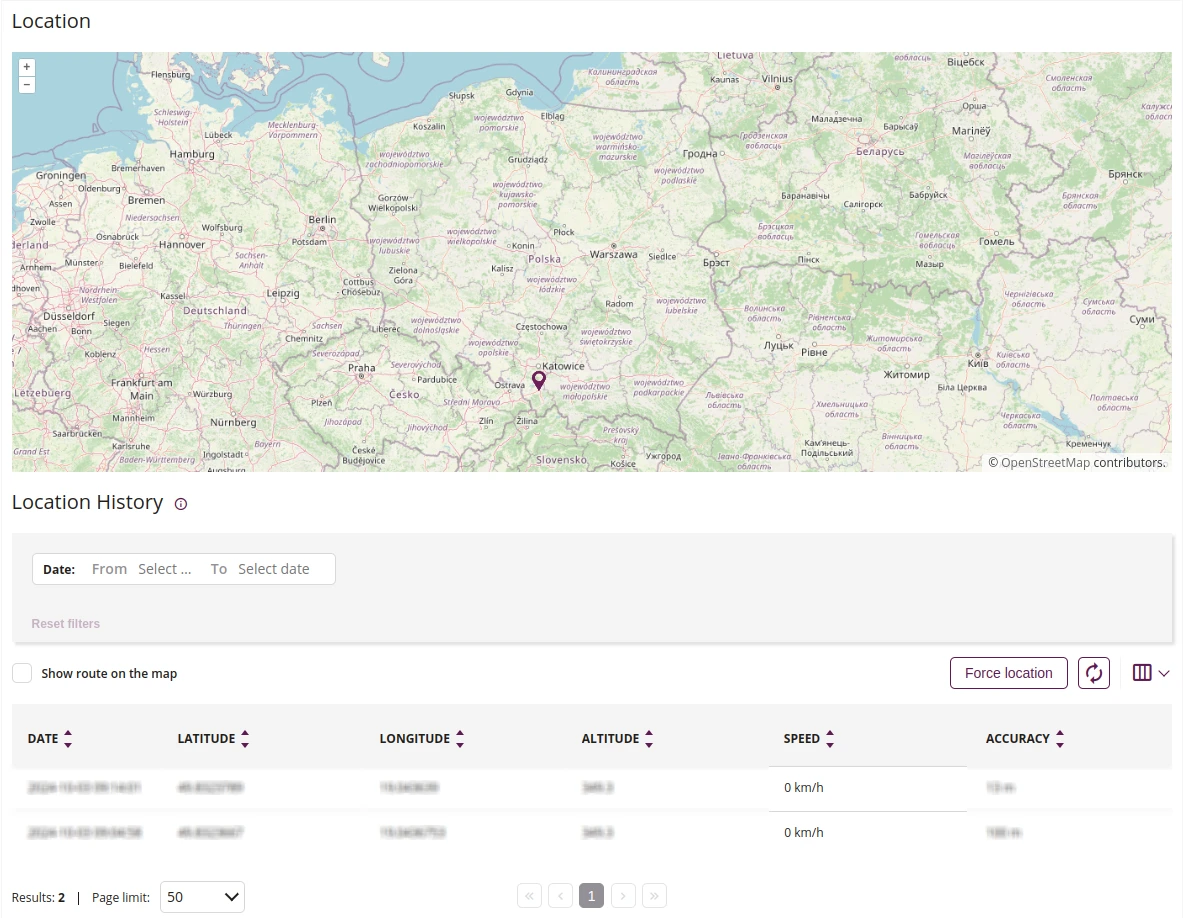Click the Київ label on map
Screen dimensions: 1183x918
[978, 364]
